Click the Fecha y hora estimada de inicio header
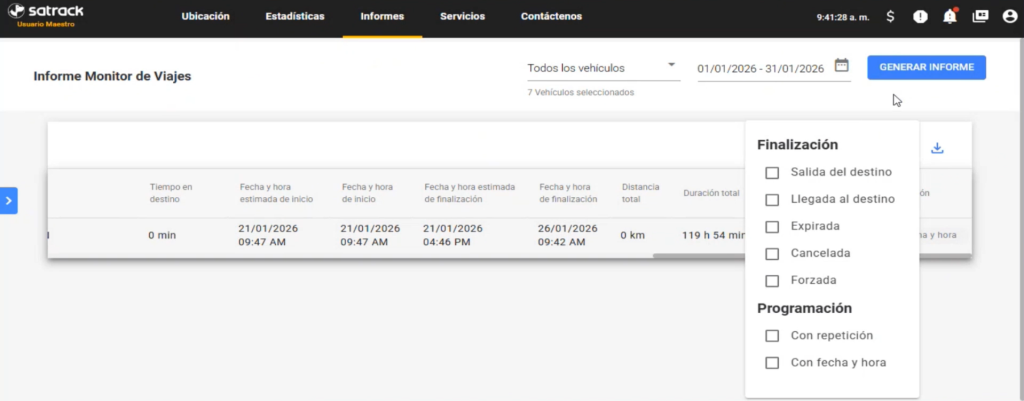Image resolution: width=1024 pixels, height=401 pixels. point(276,193)
